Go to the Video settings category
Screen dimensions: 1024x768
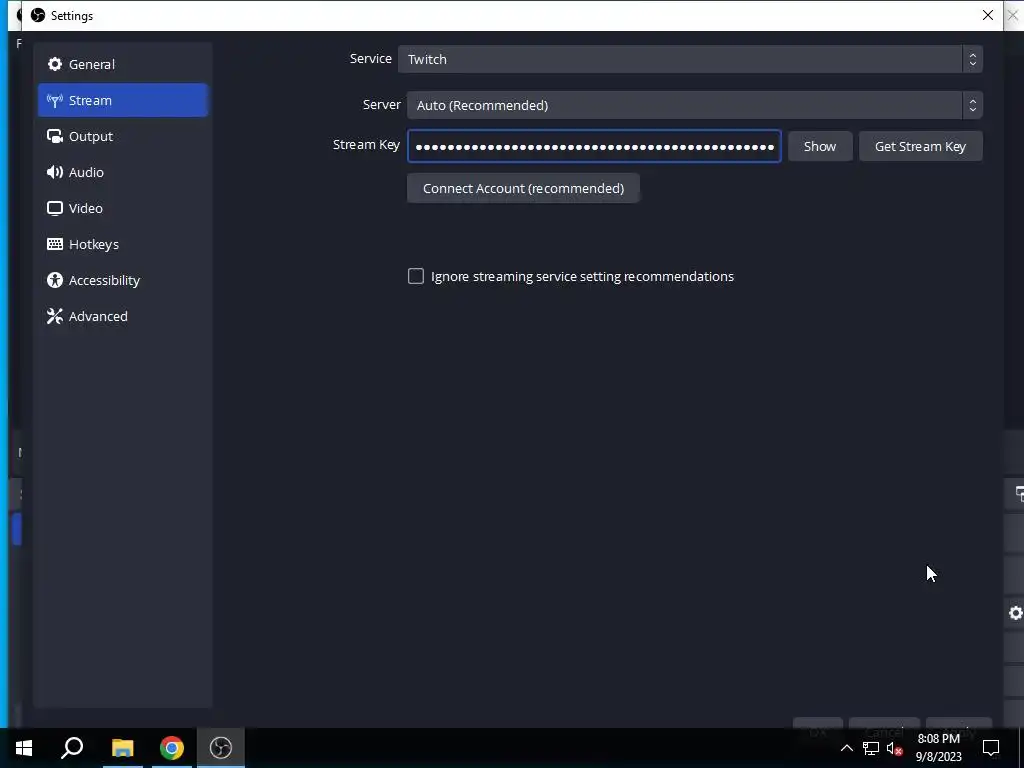(x=123, y=208)
